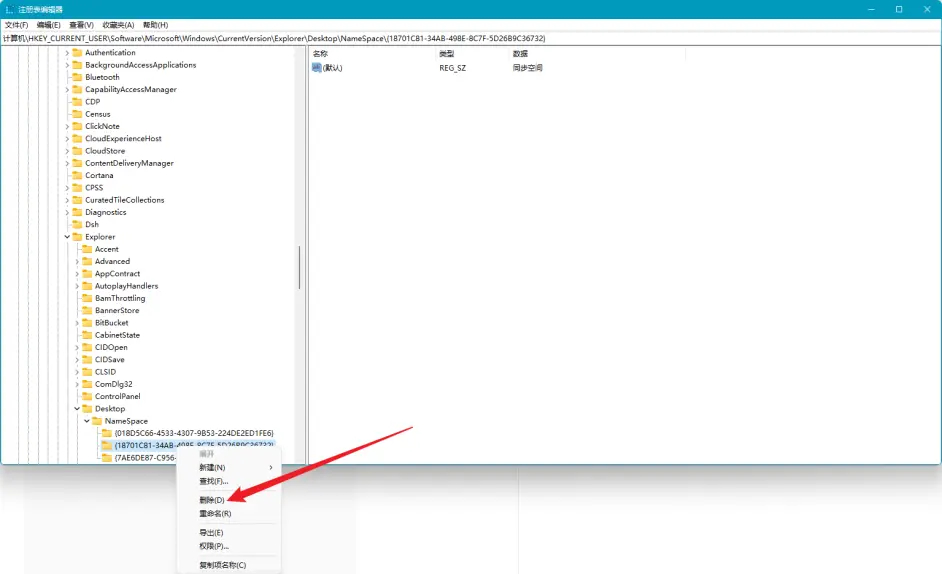The image size is (942, 574).
Task: Open the 帮助(H) menu
Action: click(156, 25)
